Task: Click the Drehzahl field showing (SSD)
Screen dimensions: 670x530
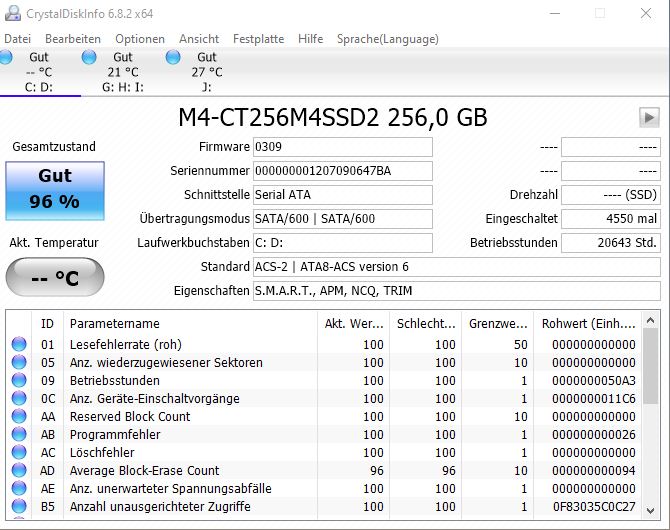Action: click(x=611, y=195)
